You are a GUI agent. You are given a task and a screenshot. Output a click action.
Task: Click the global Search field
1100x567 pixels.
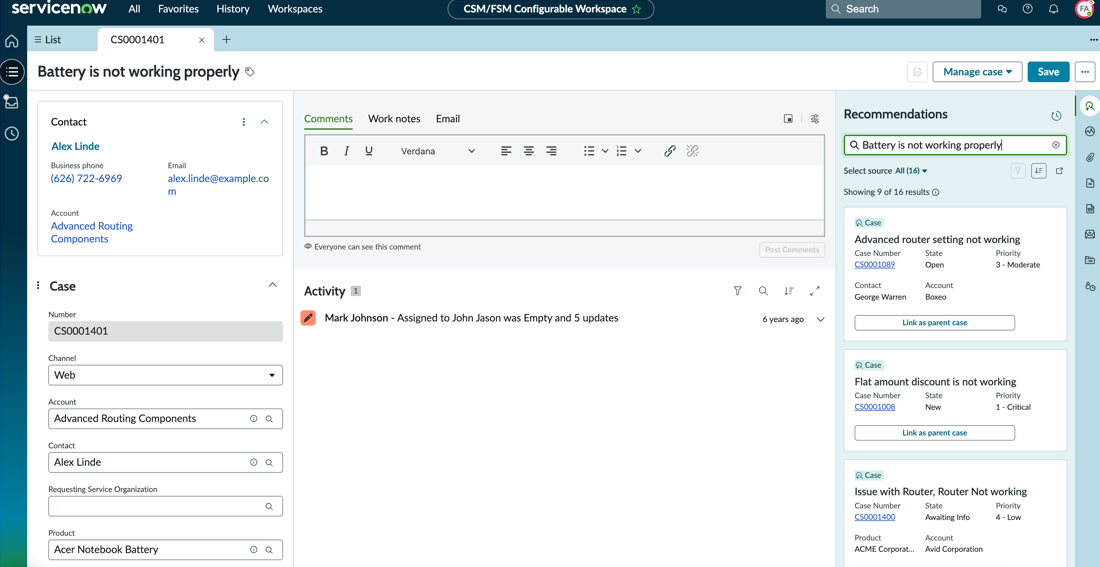pos(903,9)
